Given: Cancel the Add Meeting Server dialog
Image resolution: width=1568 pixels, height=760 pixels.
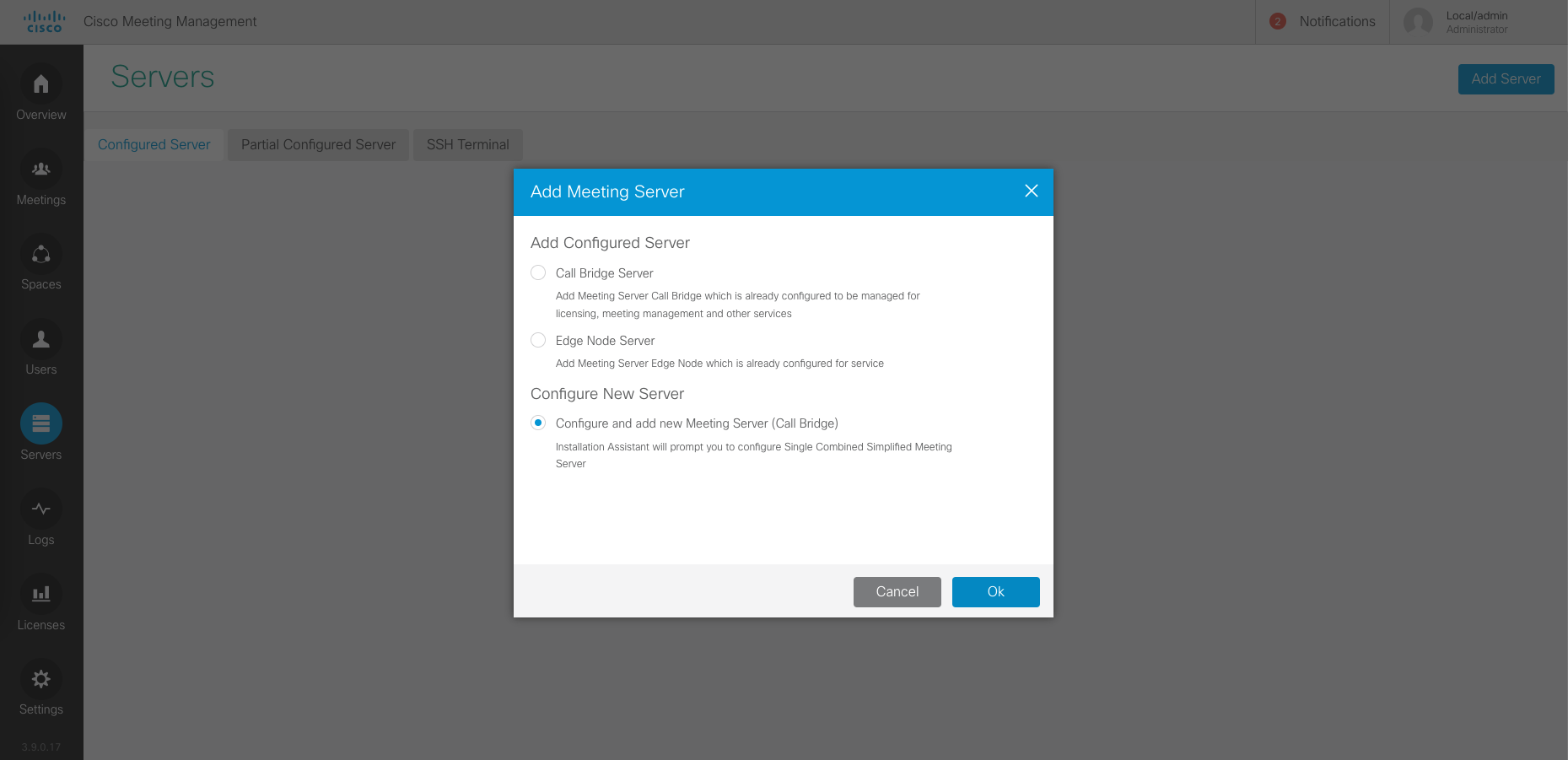Looking at the screenshot, I should pos(897,592).
